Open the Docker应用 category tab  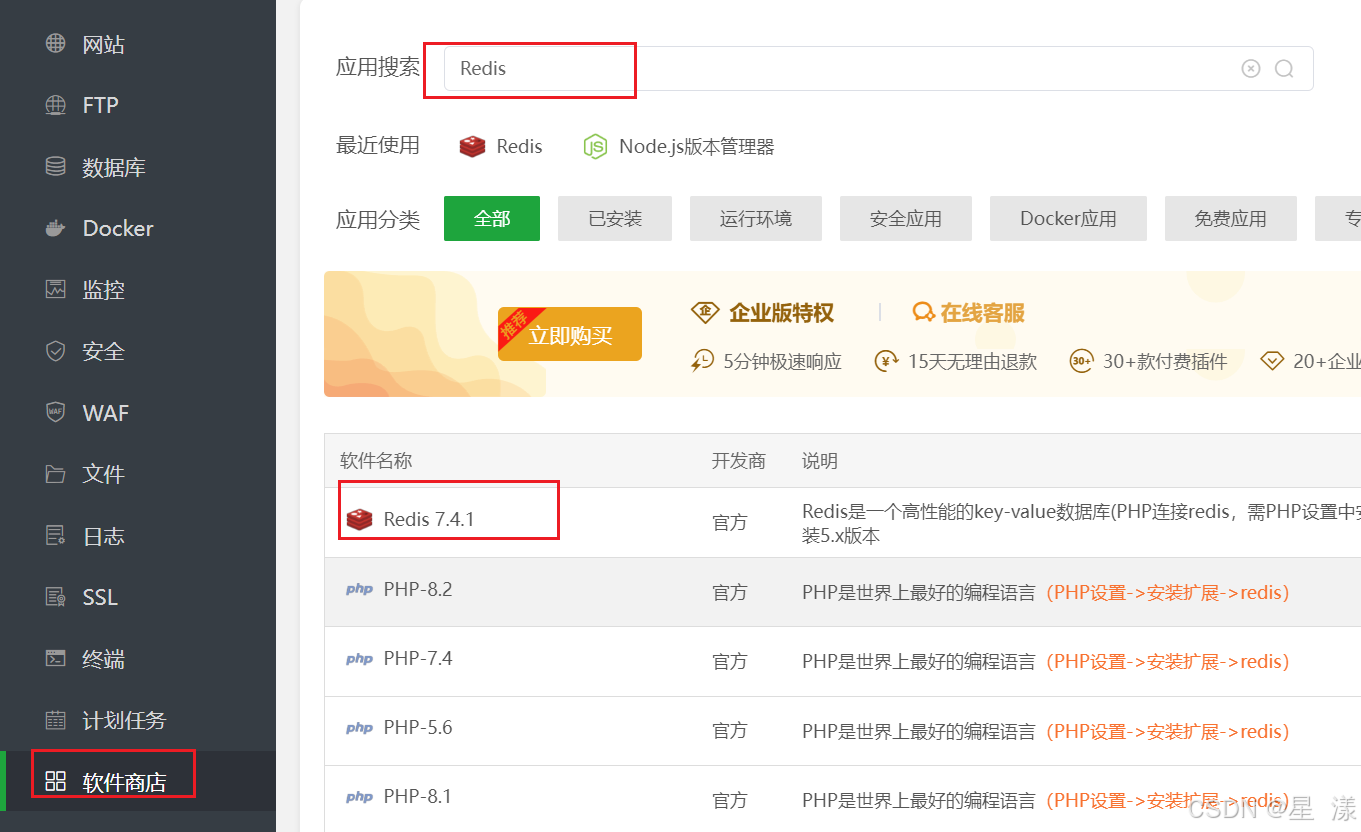click(x=1068, y=218)
